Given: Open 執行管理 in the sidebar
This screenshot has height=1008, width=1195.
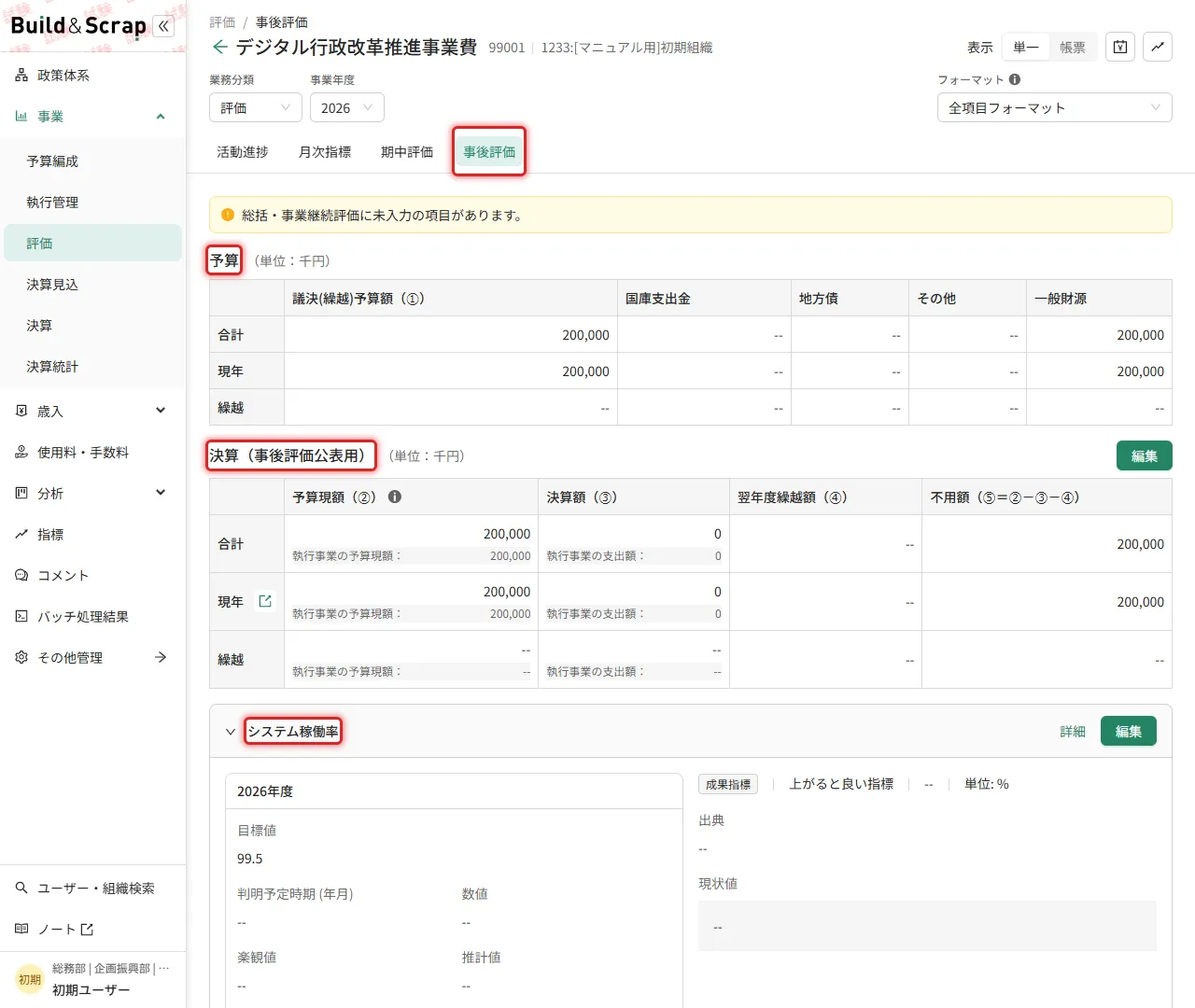Looking at the screenshot, I should 92,202.
